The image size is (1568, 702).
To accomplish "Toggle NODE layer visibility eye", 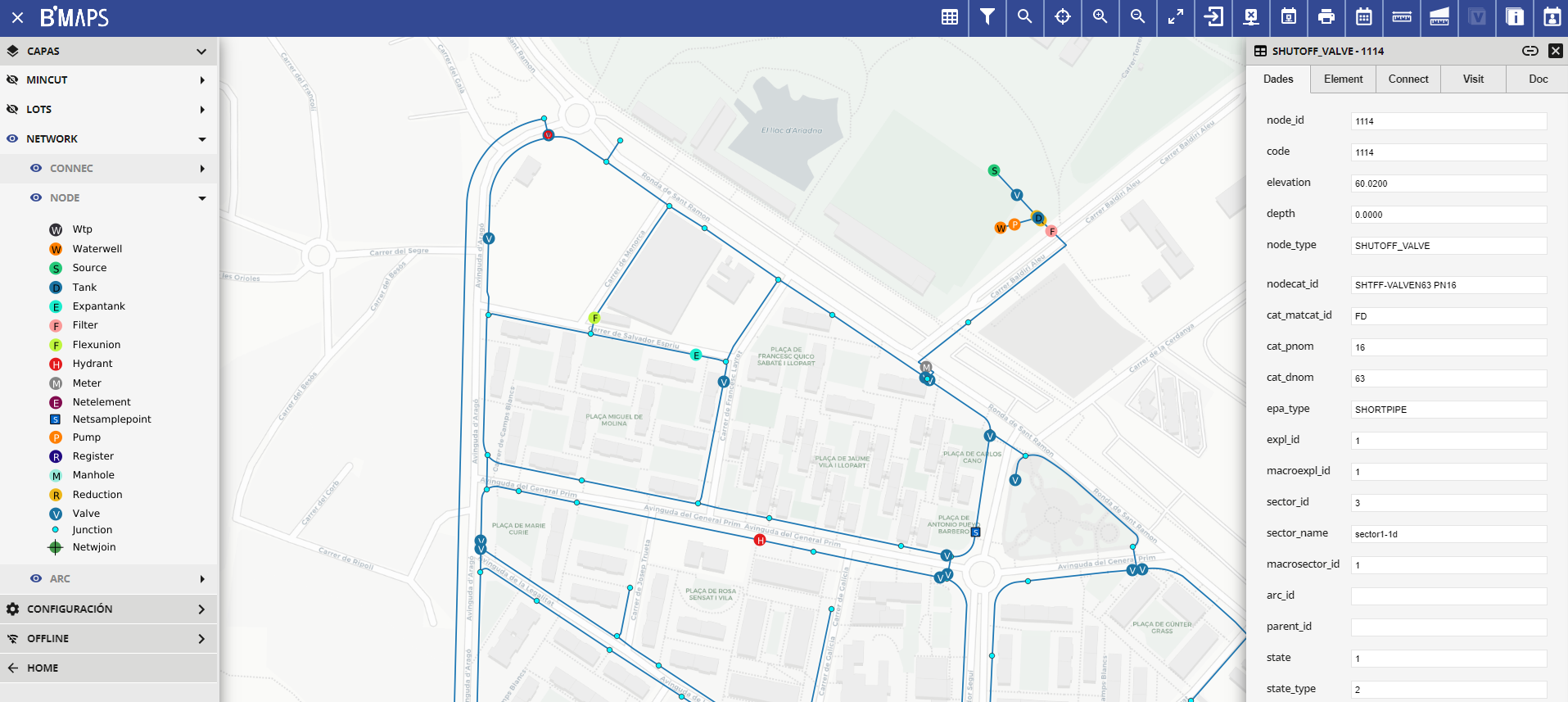I will point(36,197).
